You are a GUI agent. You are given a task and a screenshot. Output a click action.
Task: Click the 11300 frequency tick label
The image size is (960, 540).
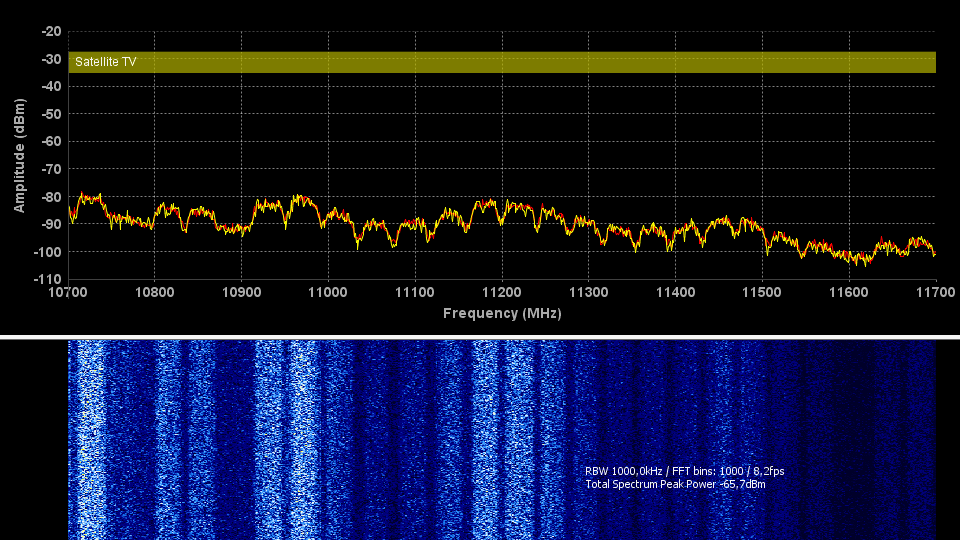588,292
